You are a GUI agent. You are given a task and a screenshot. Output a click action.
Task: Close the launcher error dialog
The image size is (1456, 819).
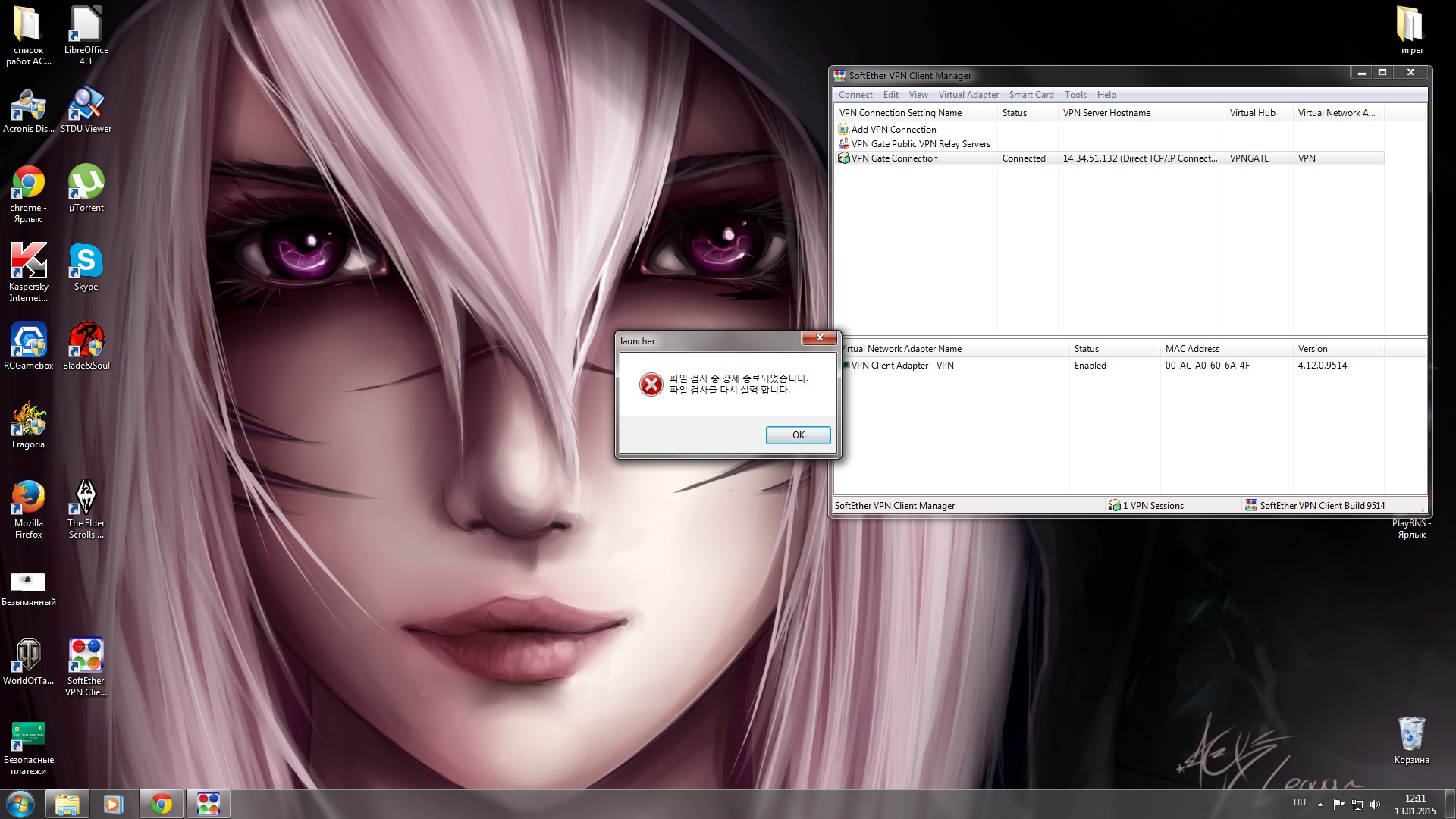(x=819, y=338)
